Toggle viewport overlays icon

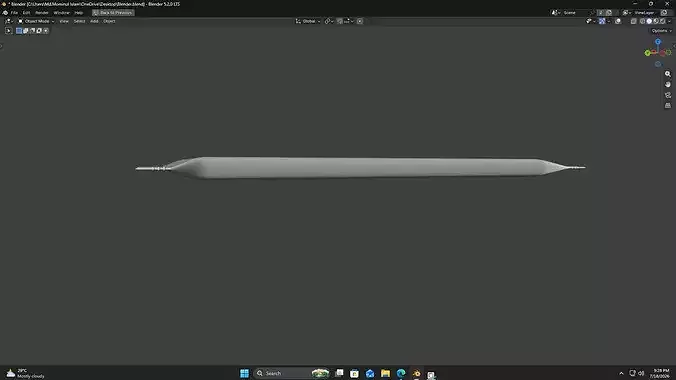pos(618,21)
